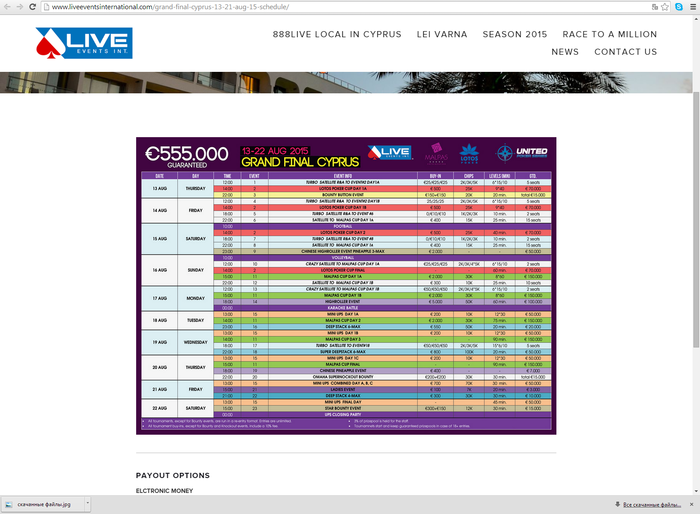
Task: Close the downloads bar
Action: [692, 504]
